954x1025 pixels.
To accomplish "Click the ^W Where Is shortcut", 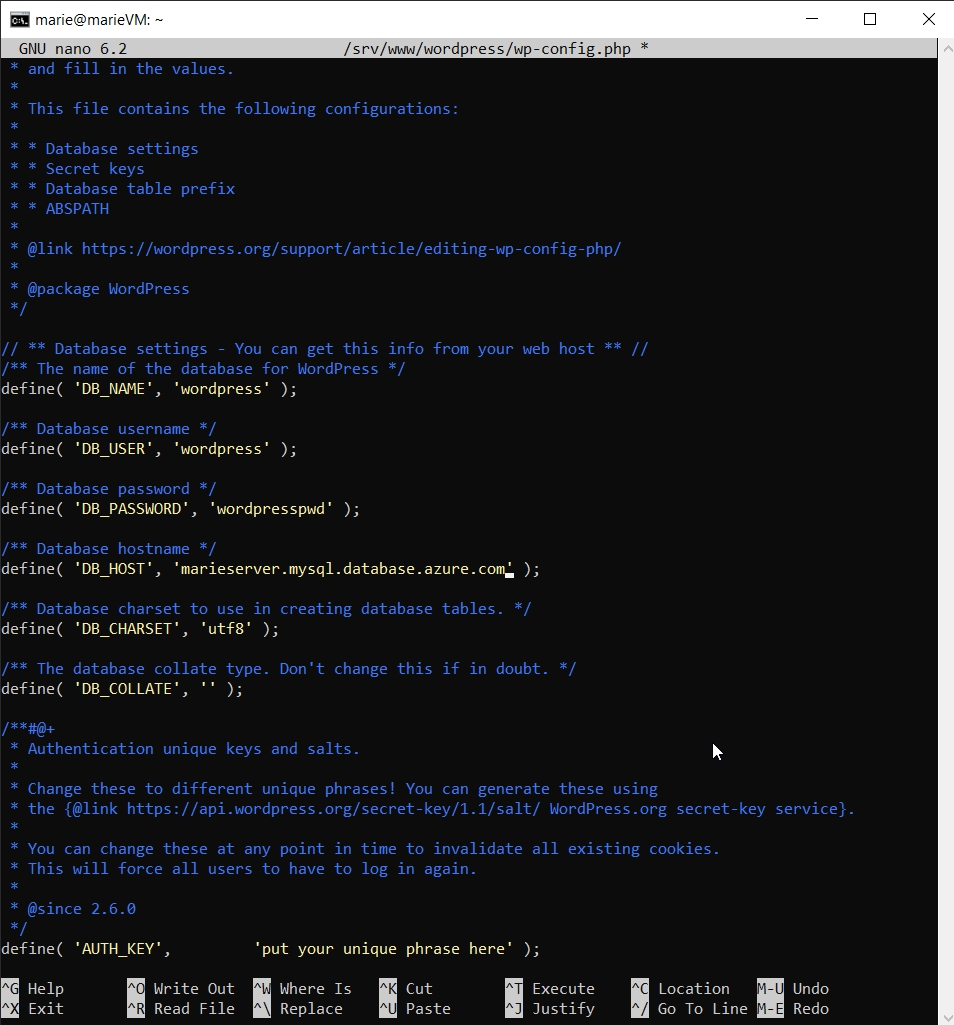I will pos(303,988).
